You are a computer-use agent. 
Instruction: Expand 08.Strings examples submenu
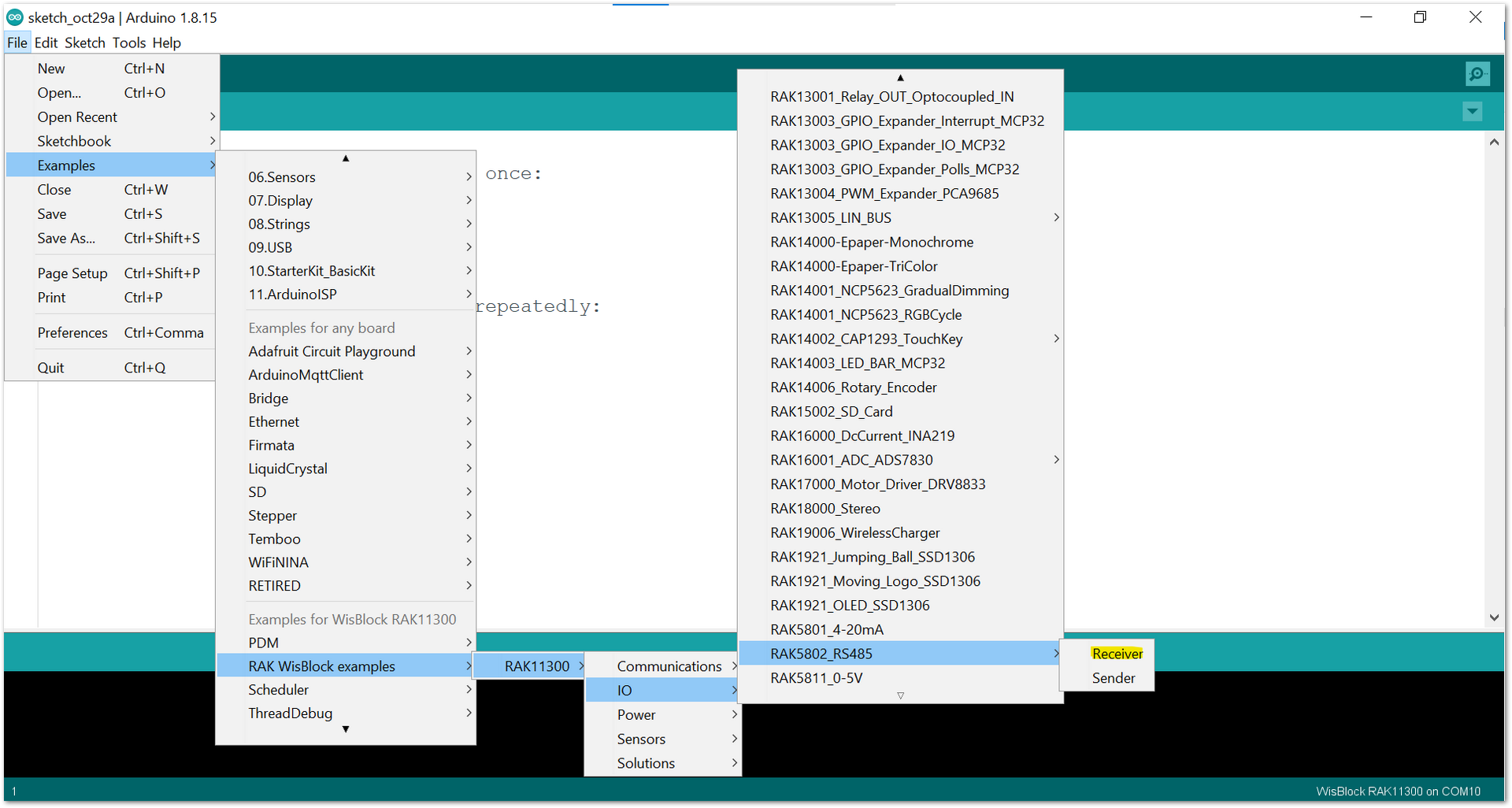click(346, 224)
